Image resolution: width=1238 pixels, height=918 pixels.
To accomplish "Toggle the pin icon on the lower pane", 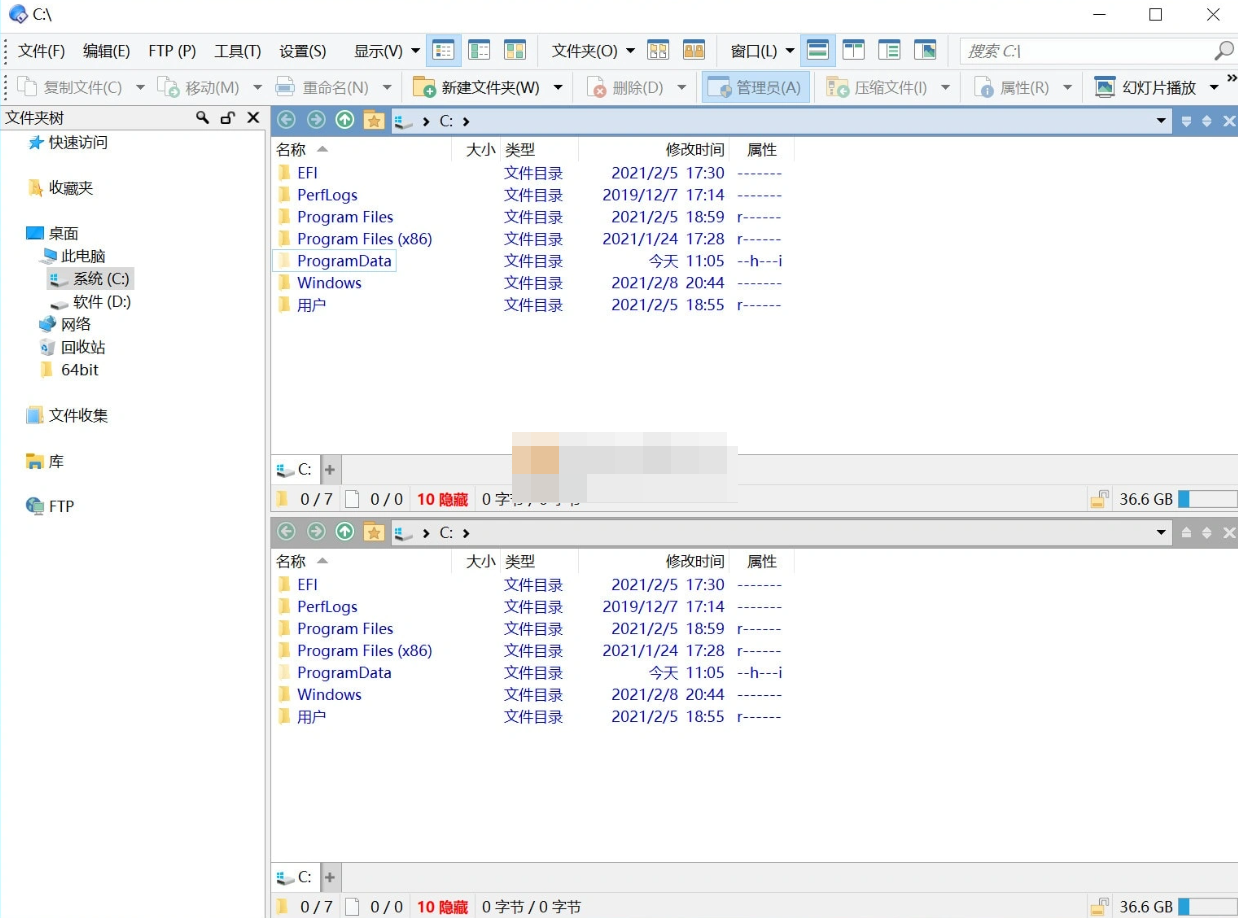I will [1186, 532].
